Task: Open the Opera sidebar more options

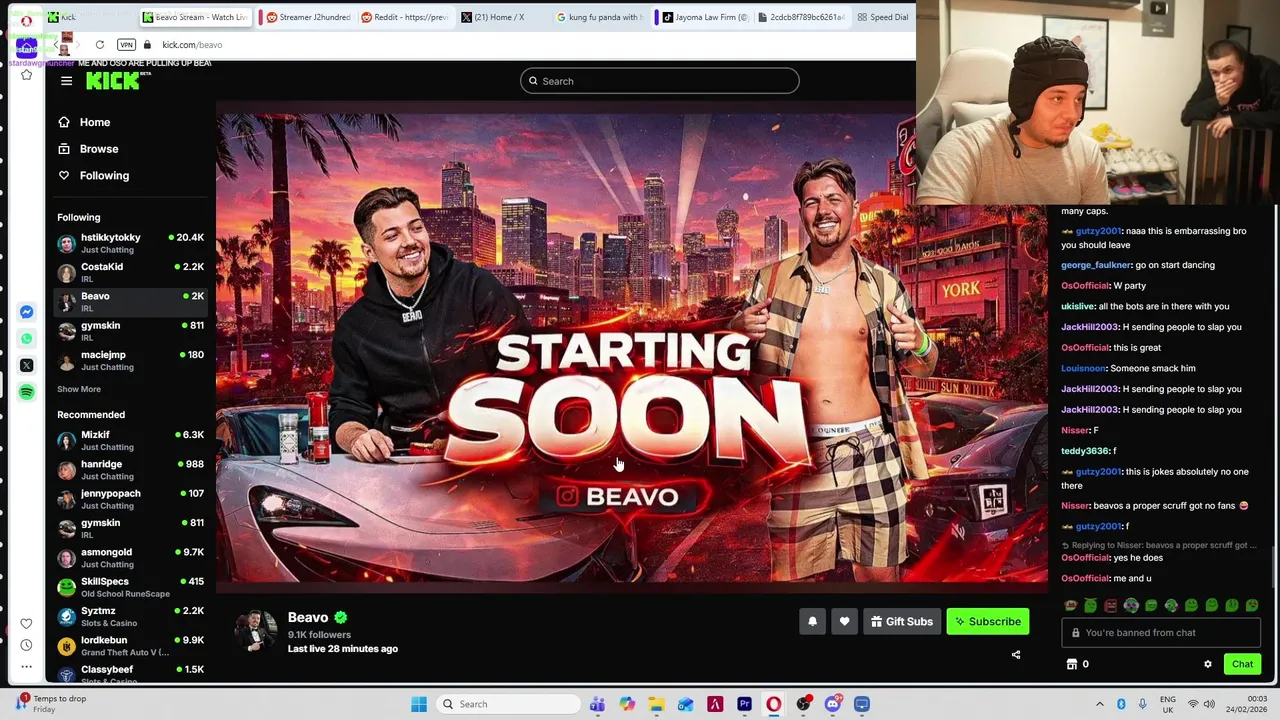Action: coord(26,666)
